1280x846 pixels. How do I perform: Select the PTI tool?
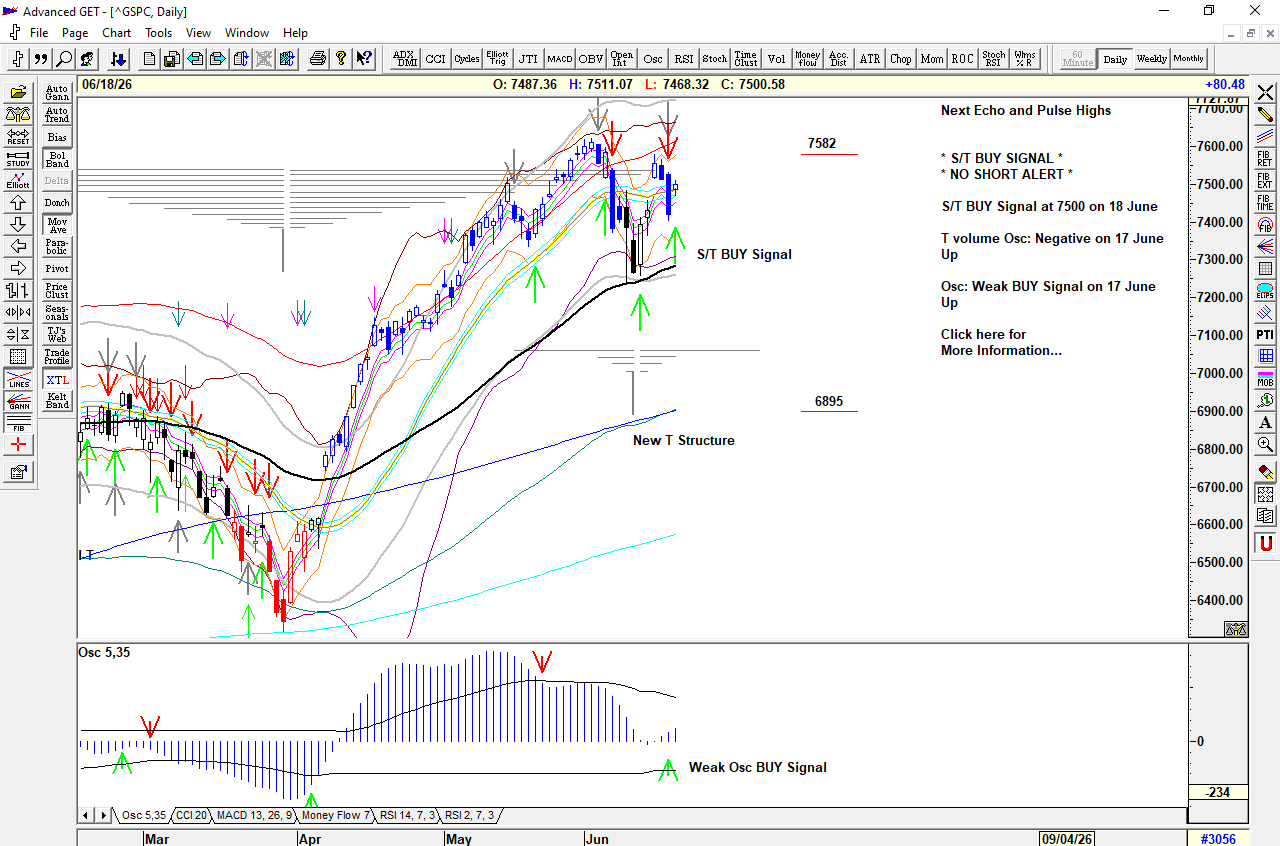[x=1266, y=334]
